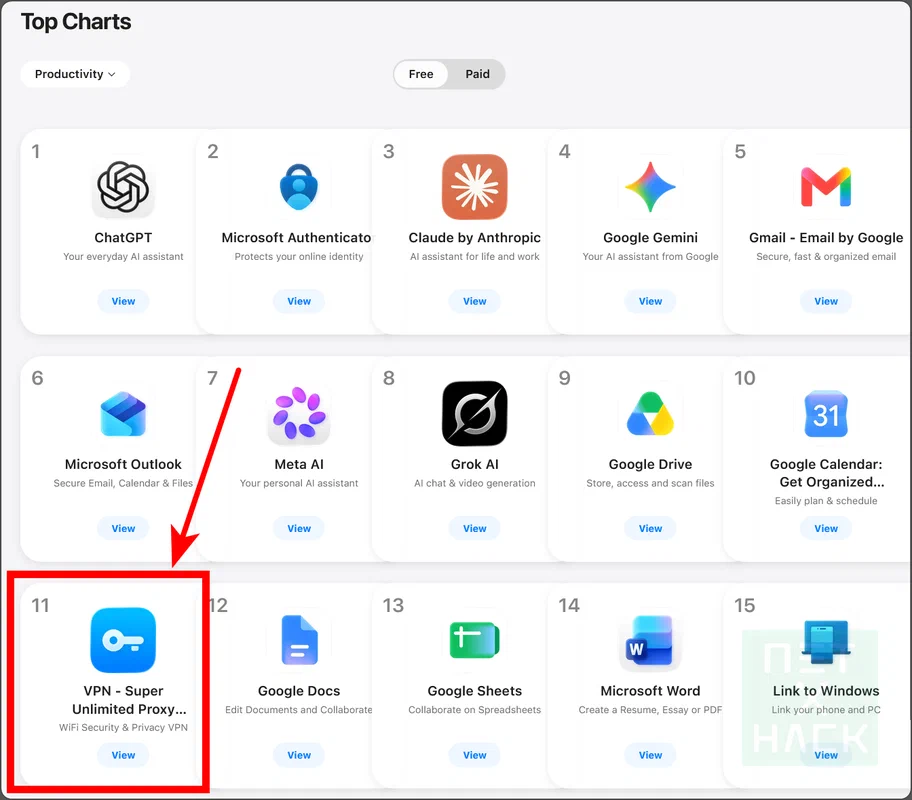Click the Microsoft Authenticator icon

(299, 187)
